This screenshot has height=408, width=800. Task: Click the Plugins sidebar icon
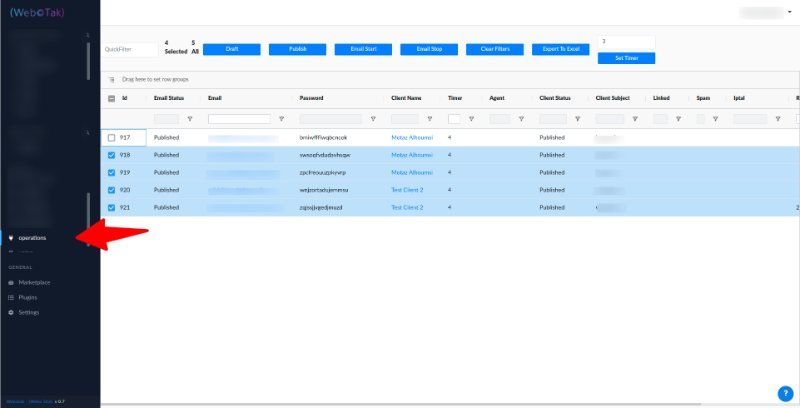[x=11, y=297]
